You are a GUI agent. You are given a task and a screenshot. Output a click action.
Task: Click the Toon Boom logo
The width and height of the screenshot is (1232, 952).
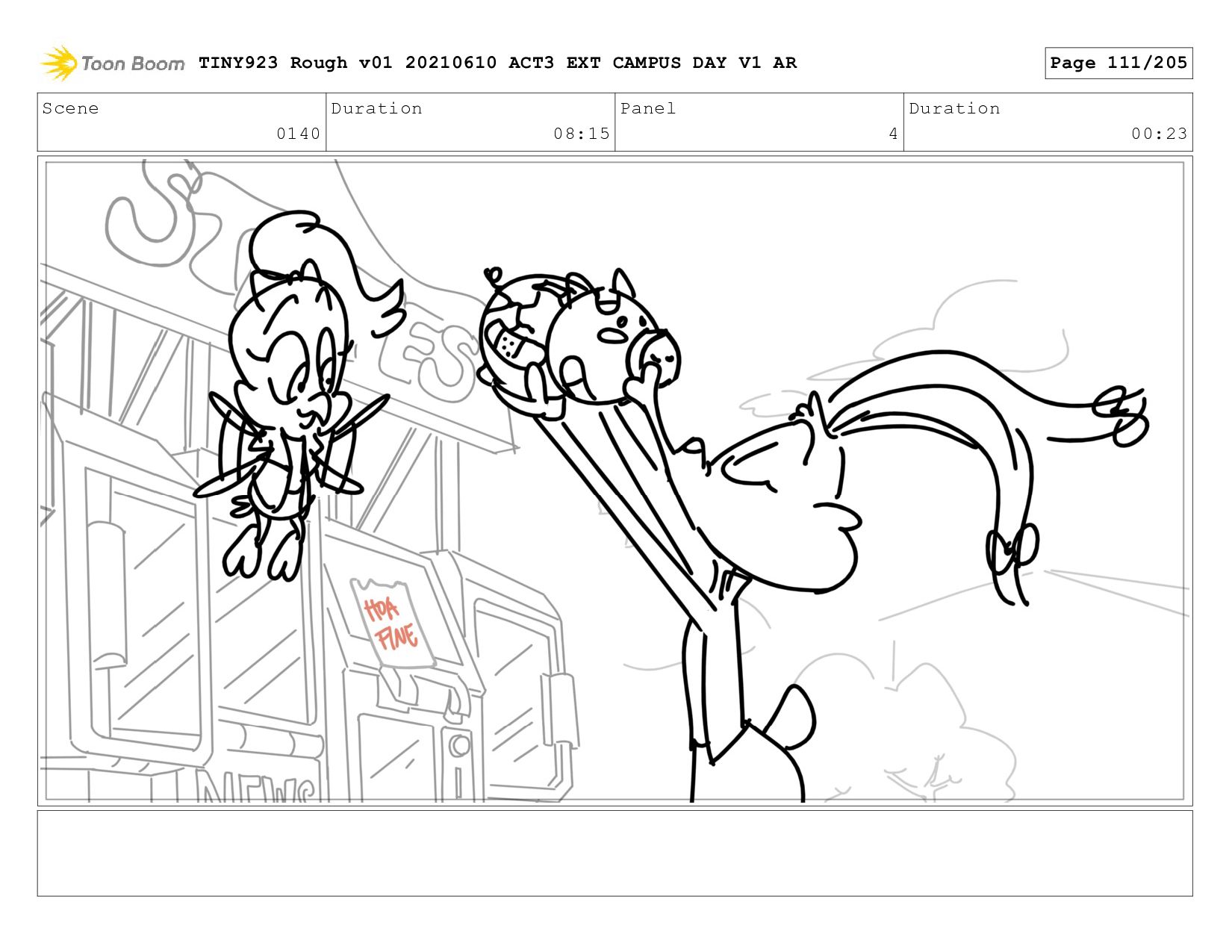[x=112, y=63]
